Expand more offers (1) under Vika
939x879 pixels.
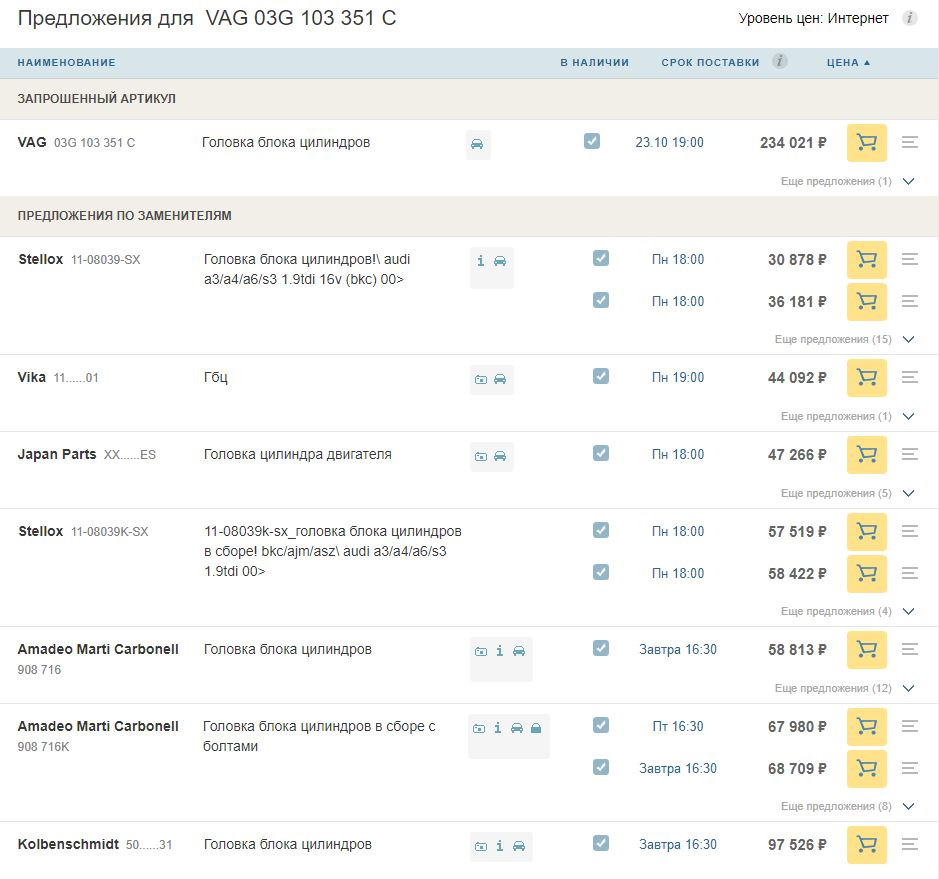847,416
